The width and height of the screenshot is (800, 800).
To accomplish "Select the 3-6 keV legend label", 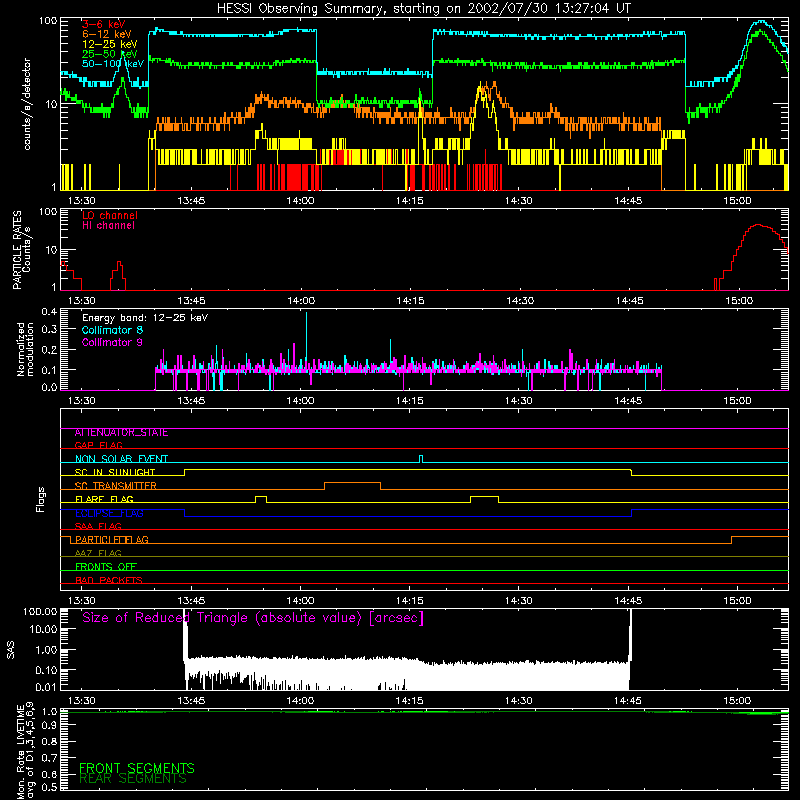I will [x=104, y=24].
